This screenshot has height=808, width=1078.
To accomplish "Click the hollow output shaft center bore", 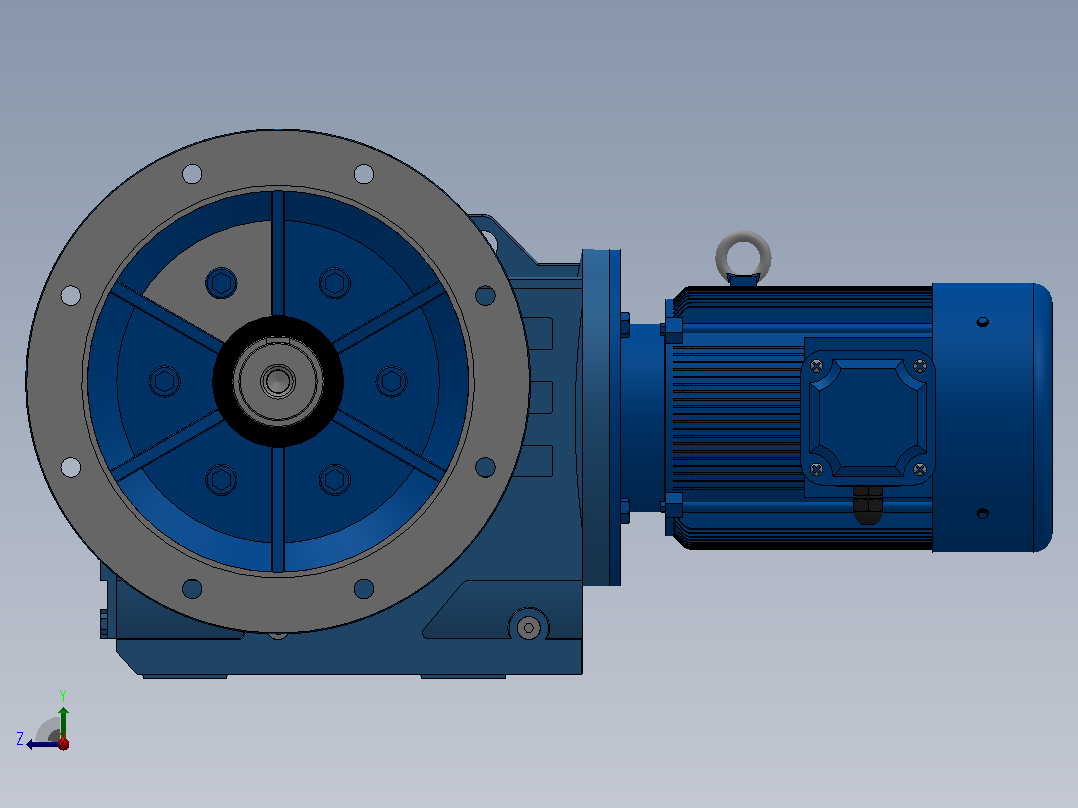I will (x=278, y=381).
